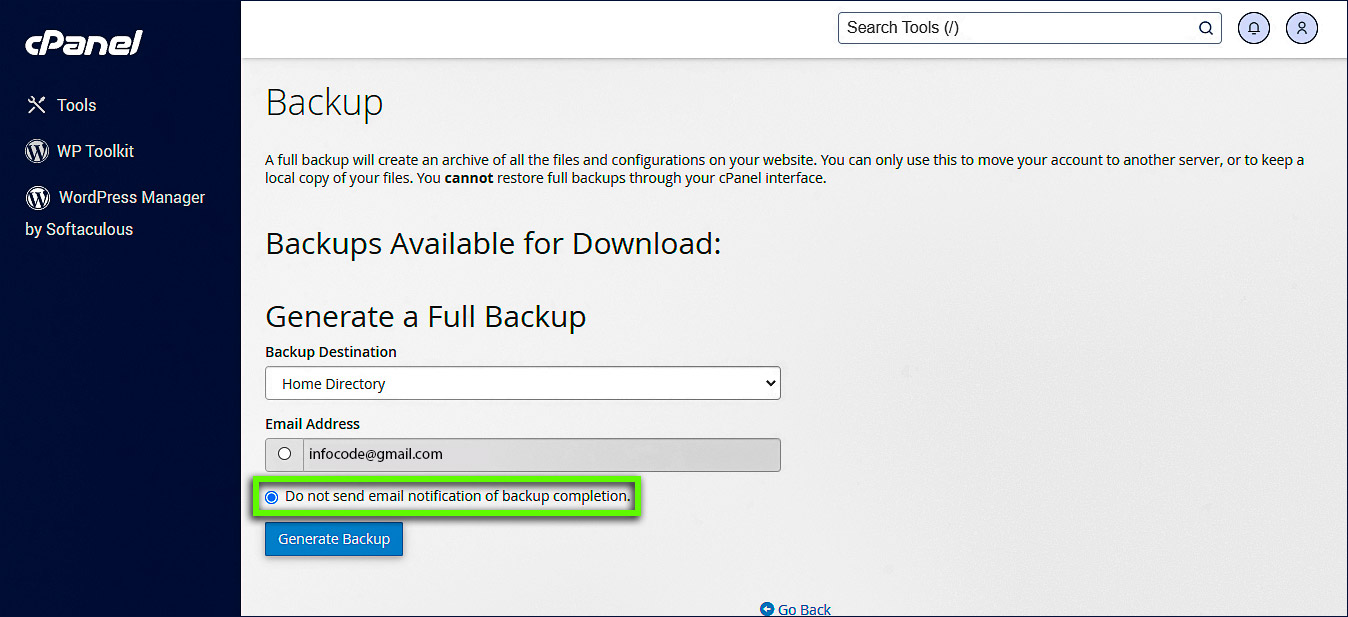Screen dimensions: 1348x617
Task: Follow the Go Back link
Action: click(x=804, y=609)
